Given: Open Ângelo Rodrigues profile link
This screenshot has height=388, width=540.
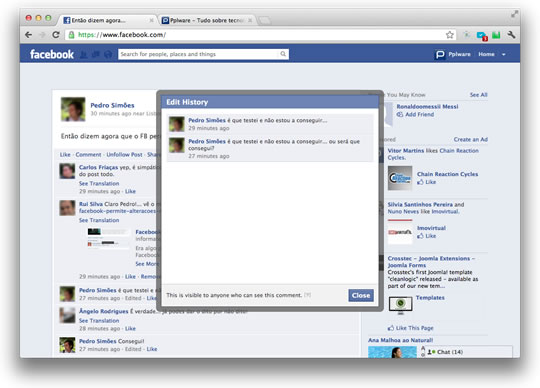Looking at the screenshot, I should pos(104,311).
